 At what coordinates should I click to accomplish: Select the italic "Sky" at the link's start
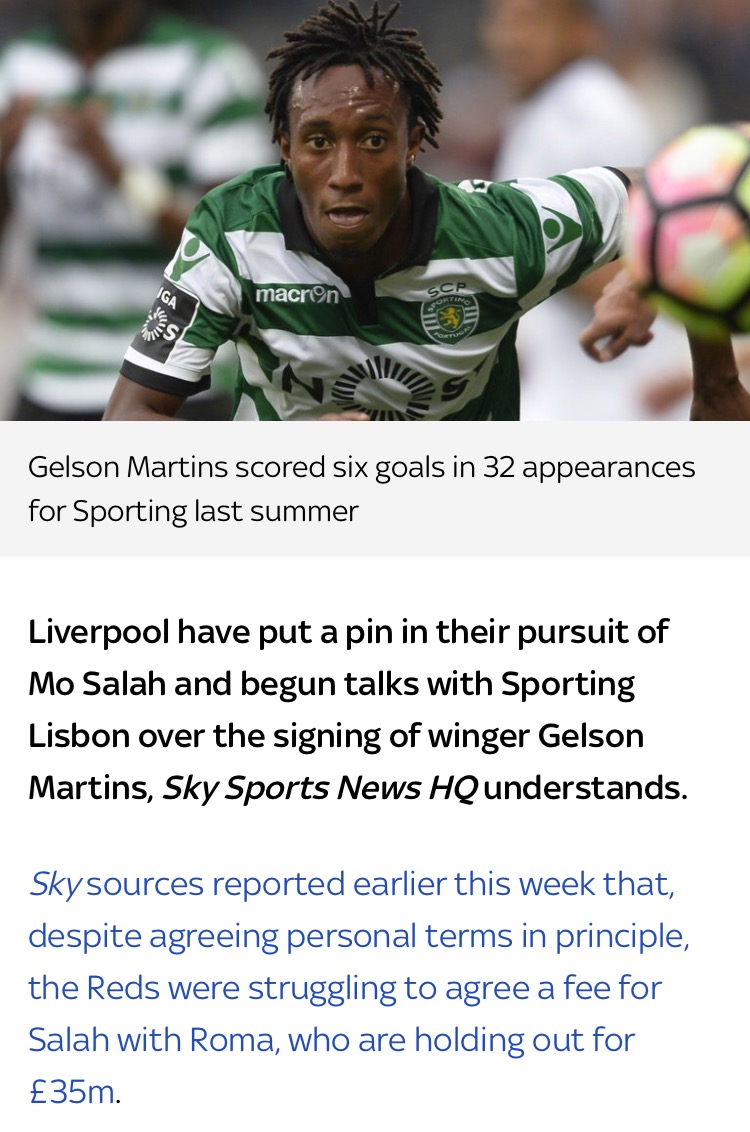coord(54,885)
